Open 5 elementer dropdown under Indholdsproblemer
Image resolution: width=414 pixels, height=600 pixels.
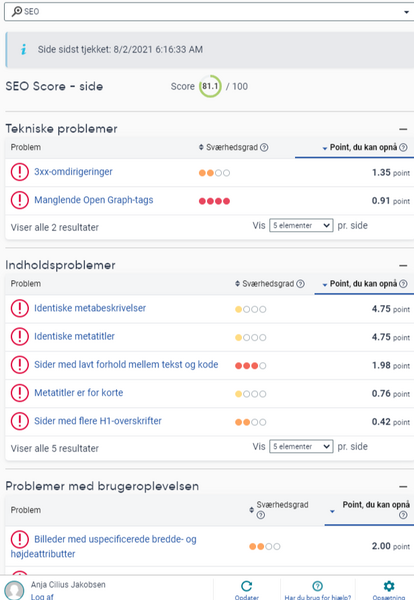click(x=301, y=447)
